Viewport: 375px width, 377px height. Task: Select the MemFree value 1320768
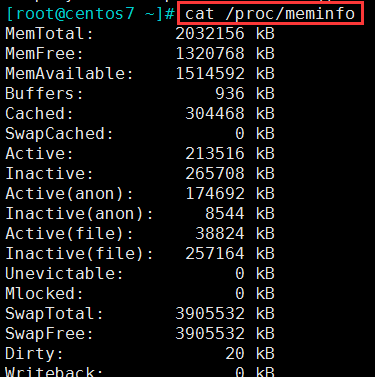tap(210, 54)
